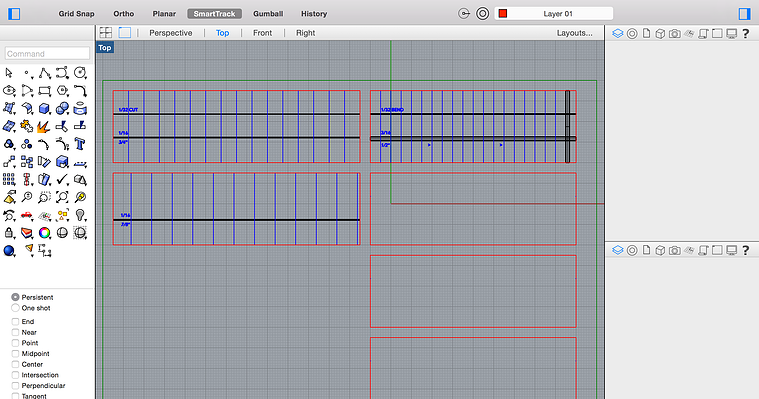Viewport: 759px width, 399px height.
Task: Select the Persistent osnap radio button
Action: coord(15,297)
